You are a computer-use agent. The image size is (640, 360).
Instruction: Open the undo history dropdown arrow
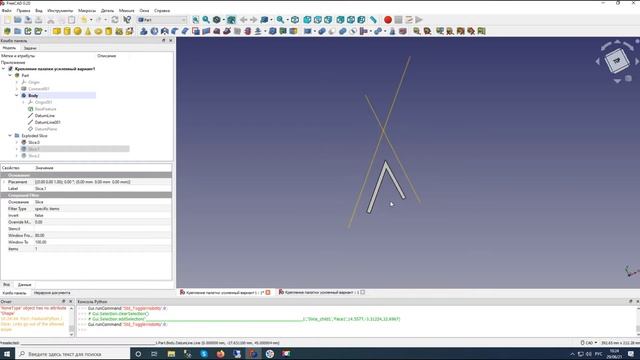tap(91, 20)
